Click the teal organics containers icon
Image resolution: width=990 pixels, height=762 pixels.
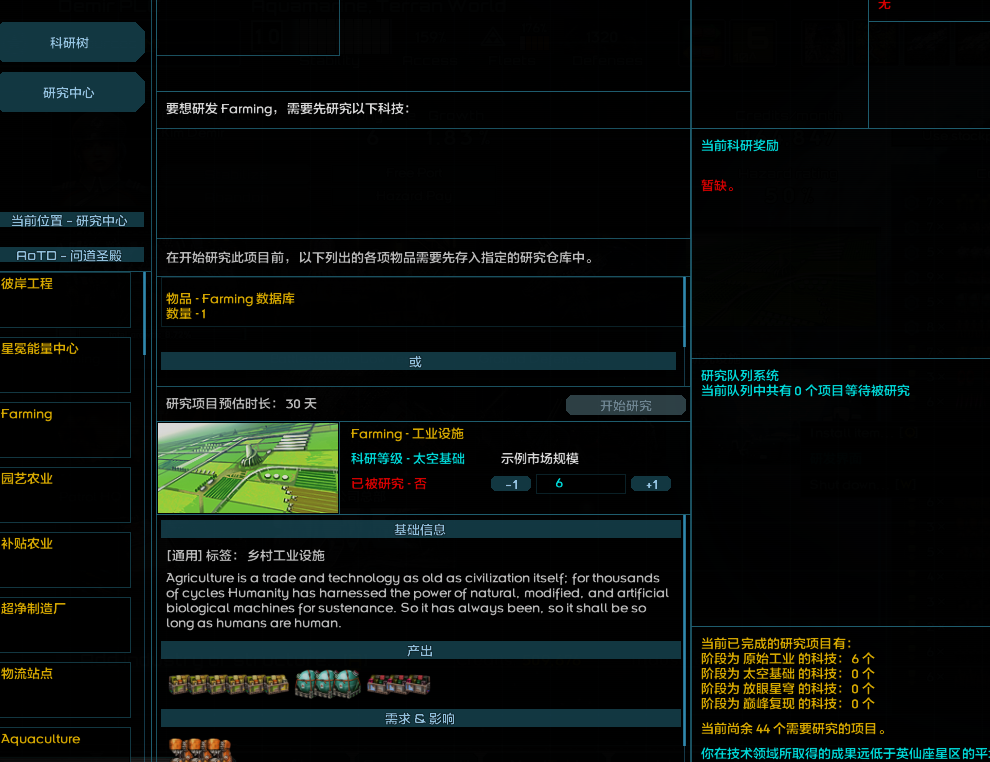pyautogui.click(x=327, y=684)
